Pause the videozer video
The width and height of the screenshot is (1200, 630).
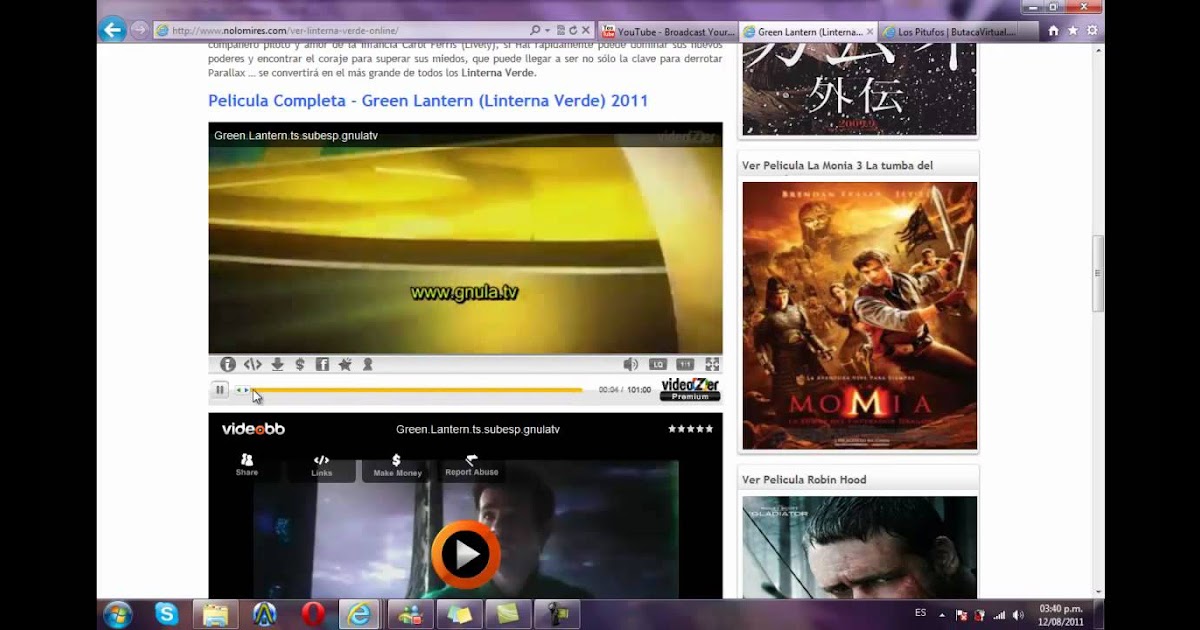220,390
